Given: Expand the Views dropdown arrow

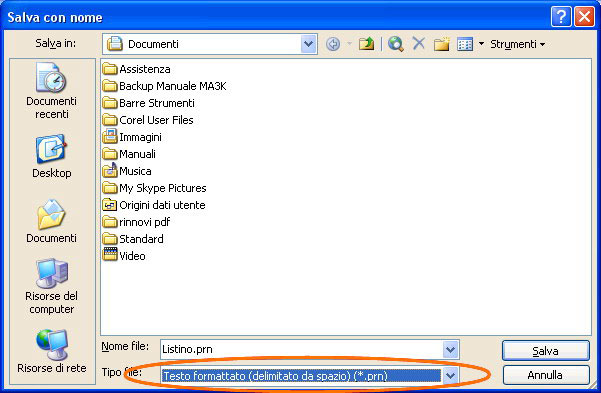Looking at the screenshot, I should coord(481,44).
